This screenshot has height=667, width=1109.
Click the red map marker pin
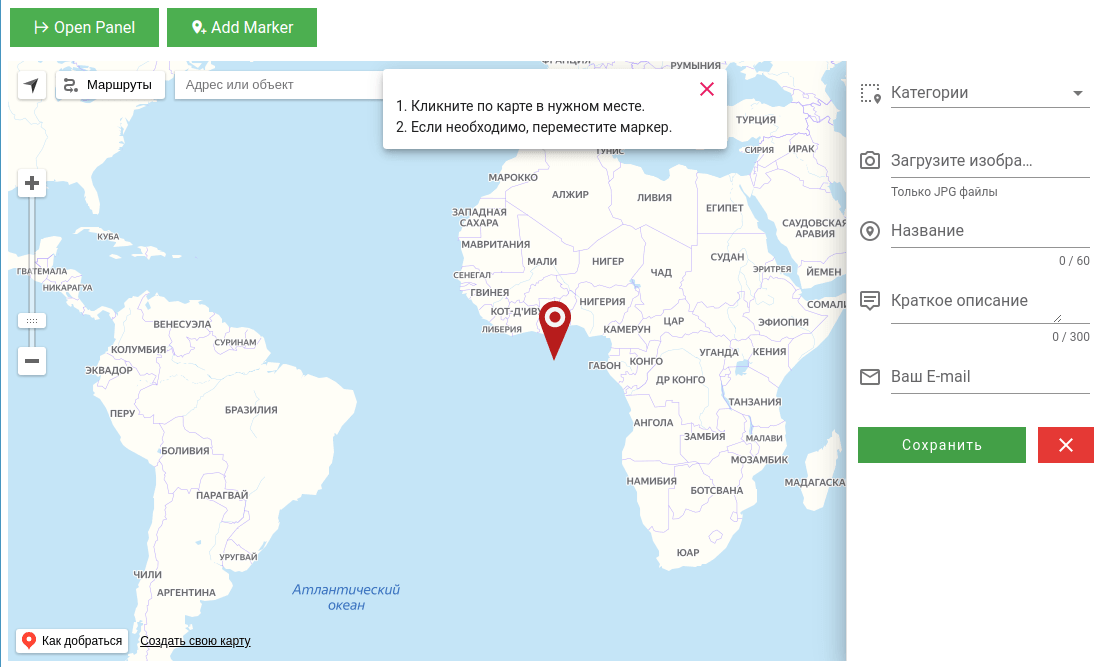pos(554,323)
